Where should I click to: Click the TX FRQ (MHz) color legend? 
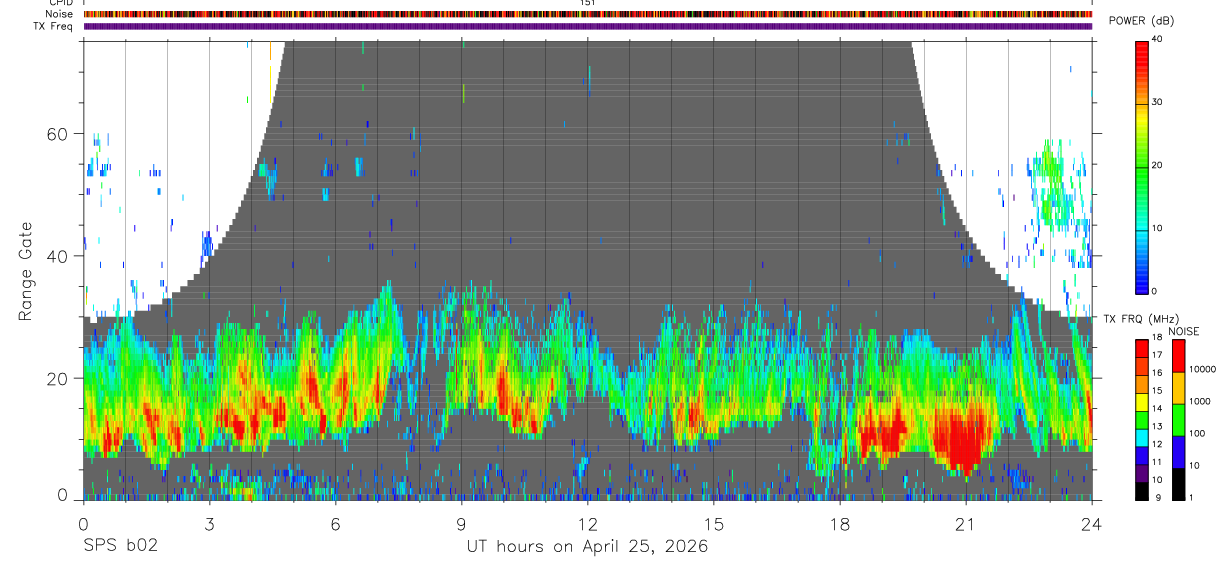coord(1142,419)
